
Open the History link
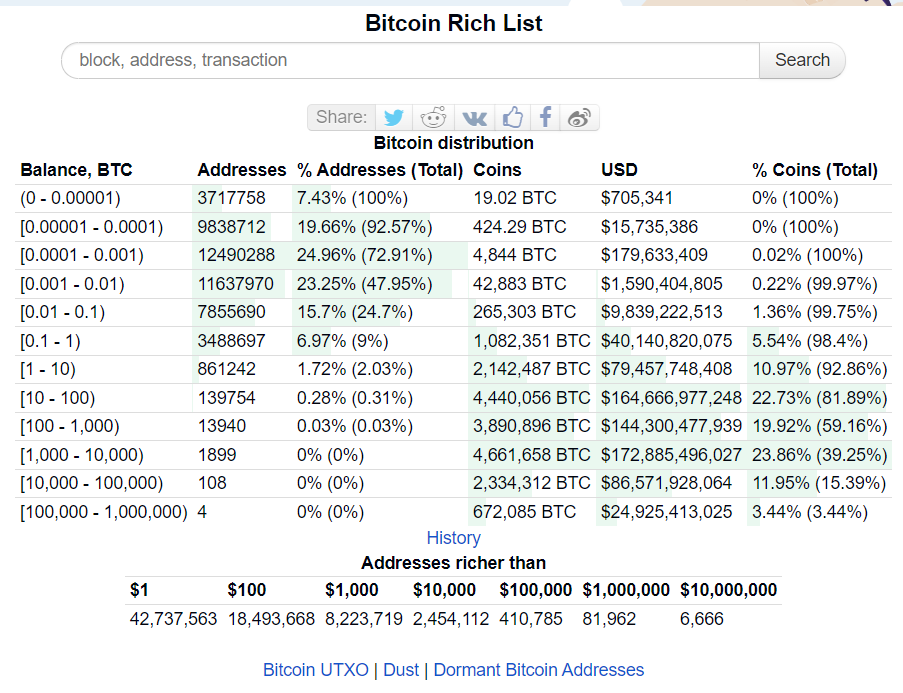pos(453,538)
